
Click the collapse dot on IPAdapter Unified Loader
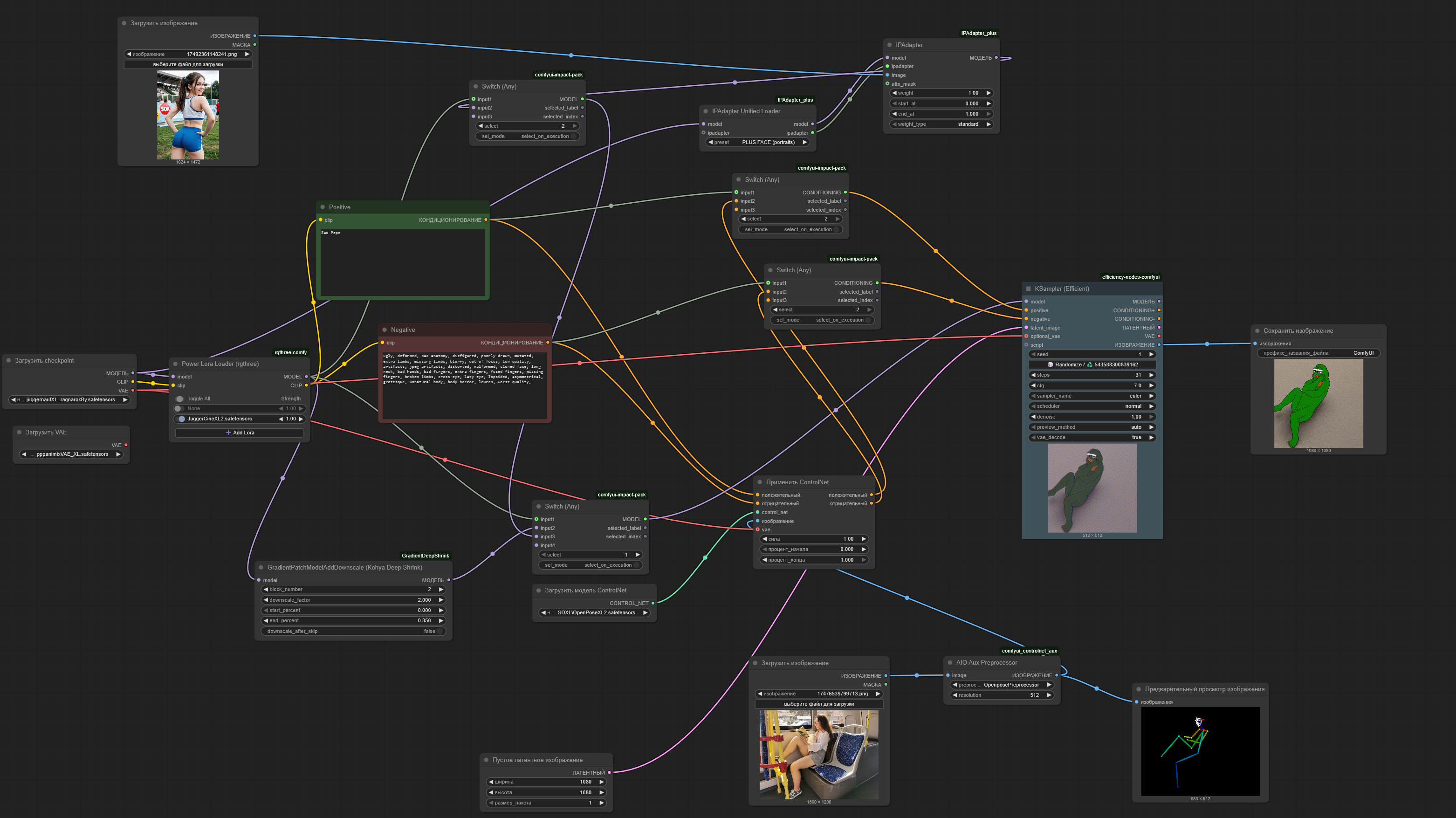(x=706, y=111)
